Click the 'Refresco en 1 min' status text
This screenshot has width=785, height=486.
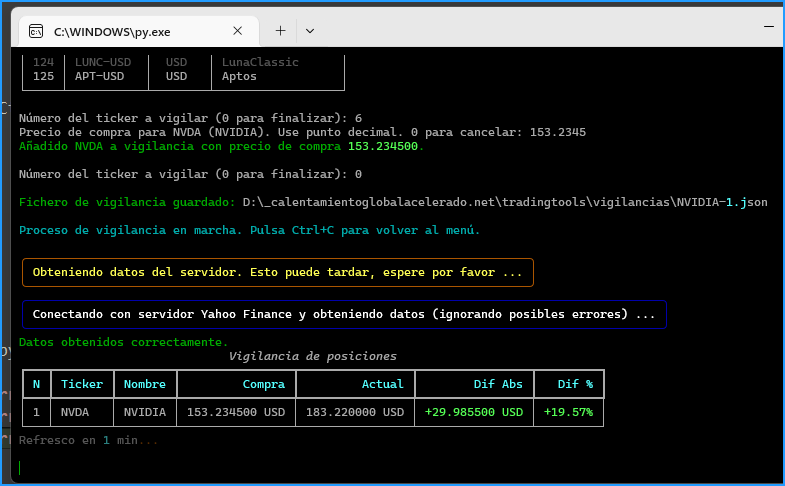pos(88,440)
